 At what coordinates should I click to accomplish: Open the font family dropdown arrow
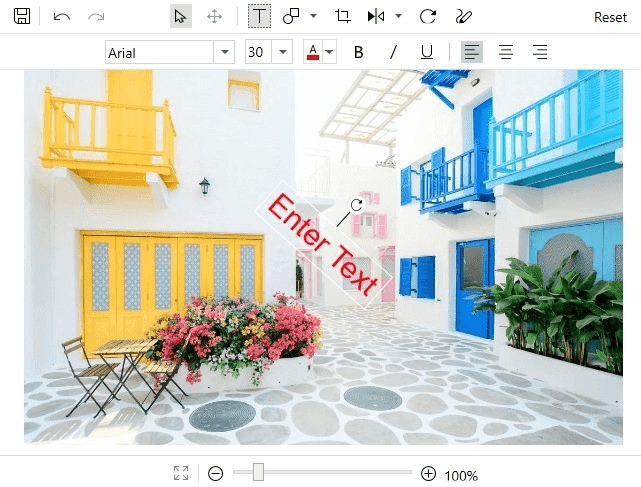(x=224, y=52)
